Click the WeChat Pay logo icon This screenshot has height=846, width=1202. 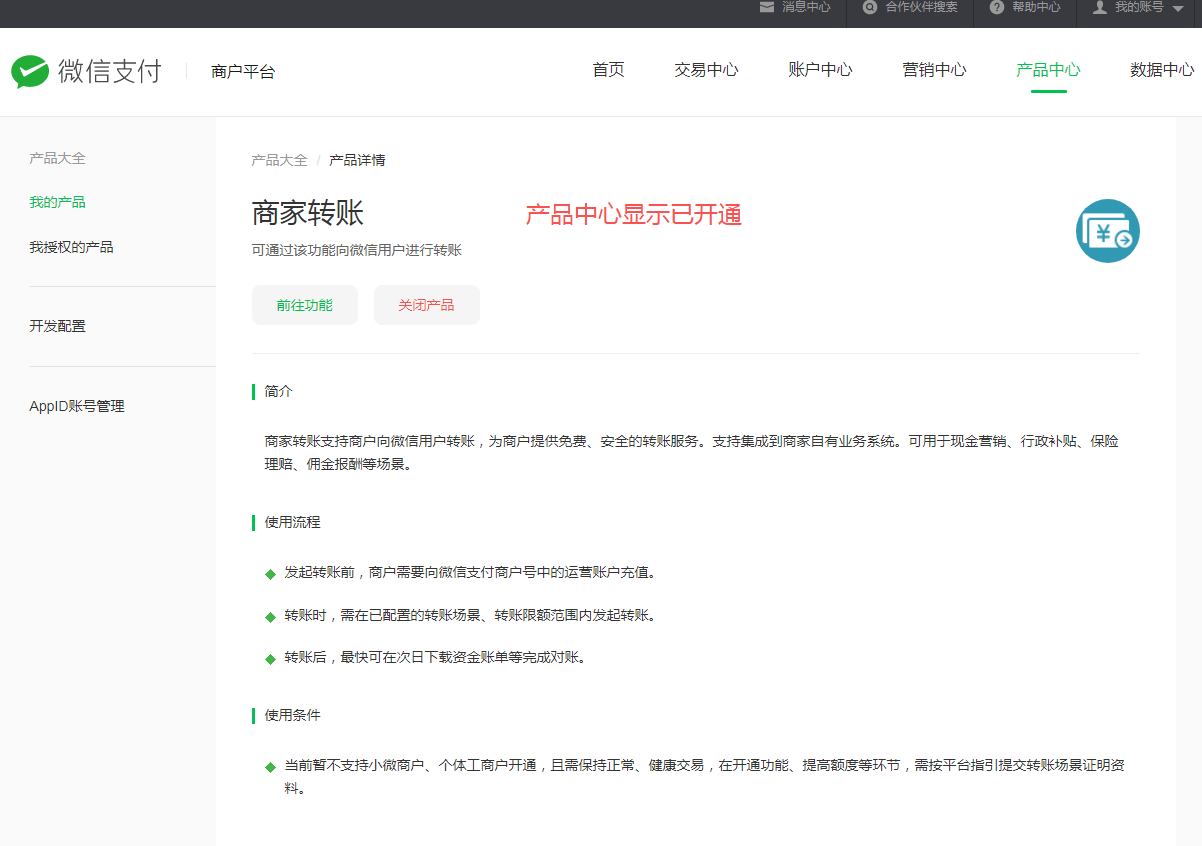(30, 71)
